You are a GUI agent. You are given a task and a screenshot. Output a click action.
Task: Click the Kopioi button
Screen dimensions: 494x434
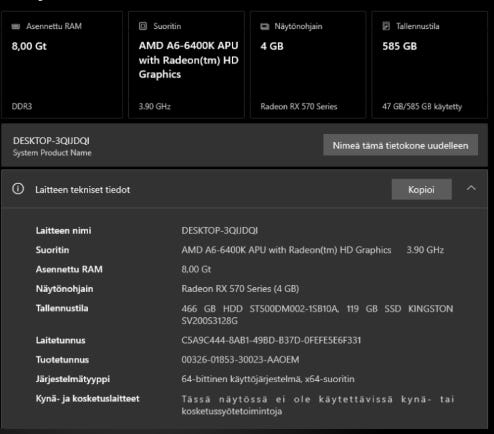(422, 189)
